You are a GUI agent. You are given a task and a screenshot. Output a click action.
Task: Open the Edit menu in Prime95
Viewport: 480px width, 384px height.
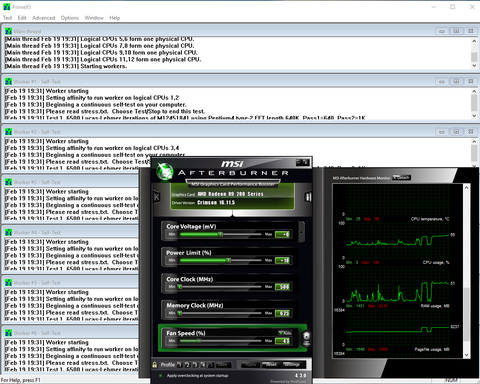point(22,18)
